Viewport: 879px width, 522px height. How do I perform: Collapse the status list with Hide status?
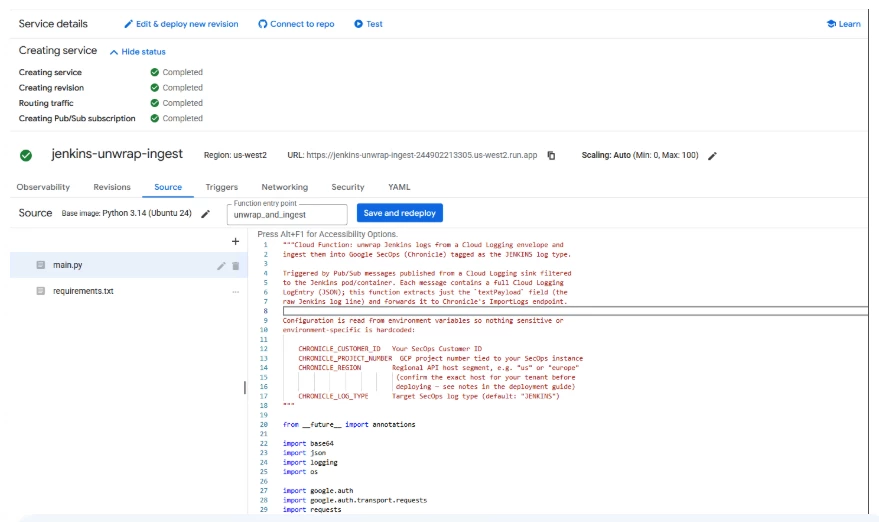(138, 52)
